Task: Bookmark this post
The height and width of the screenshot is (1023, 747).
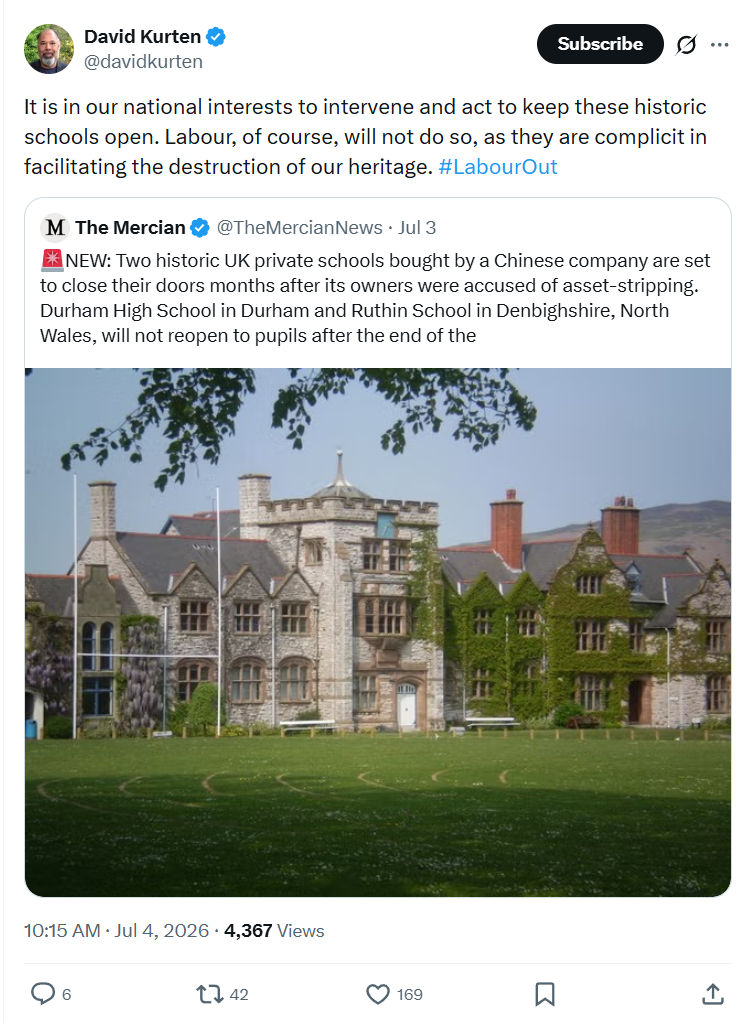Action: pyautogui.click(x=545, y=994)
